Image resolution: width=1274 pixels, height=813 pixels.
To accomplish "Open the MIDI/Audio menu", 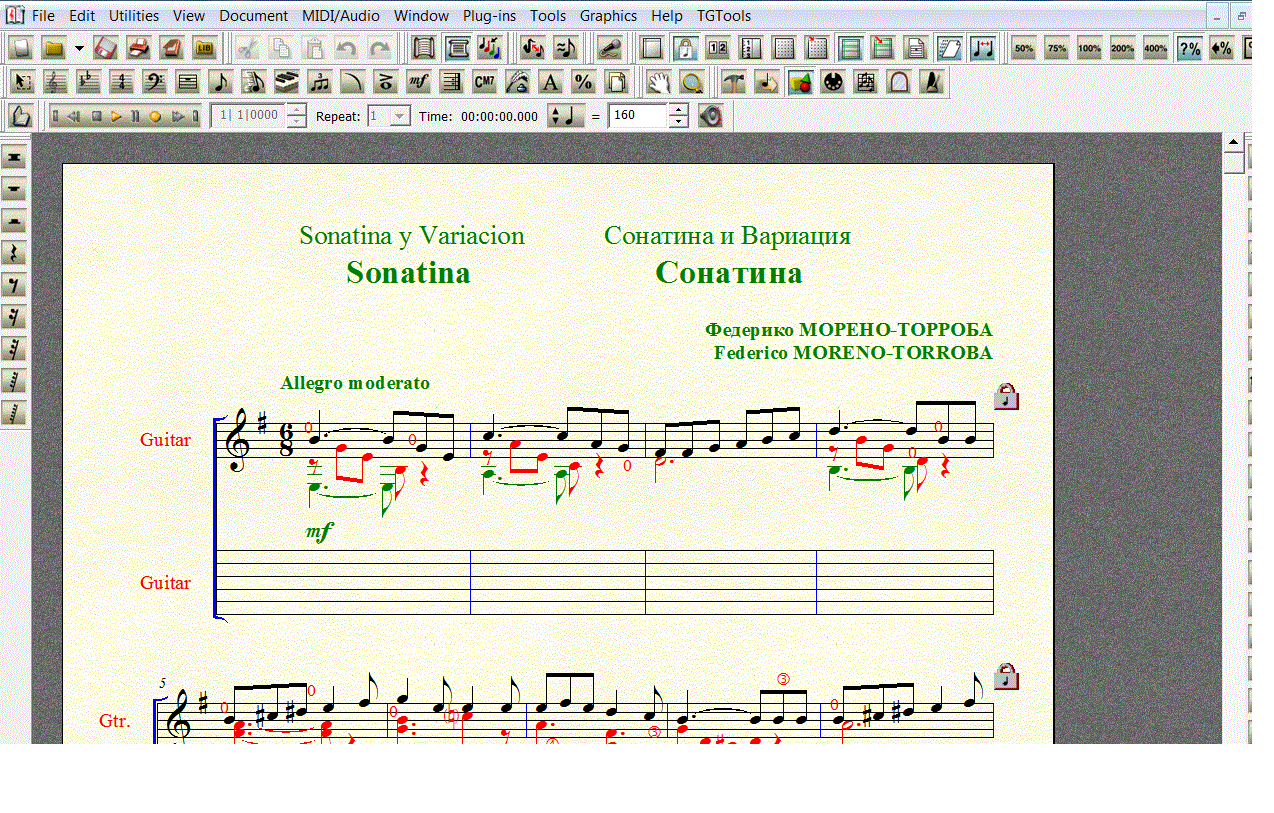I will [341, 16].
